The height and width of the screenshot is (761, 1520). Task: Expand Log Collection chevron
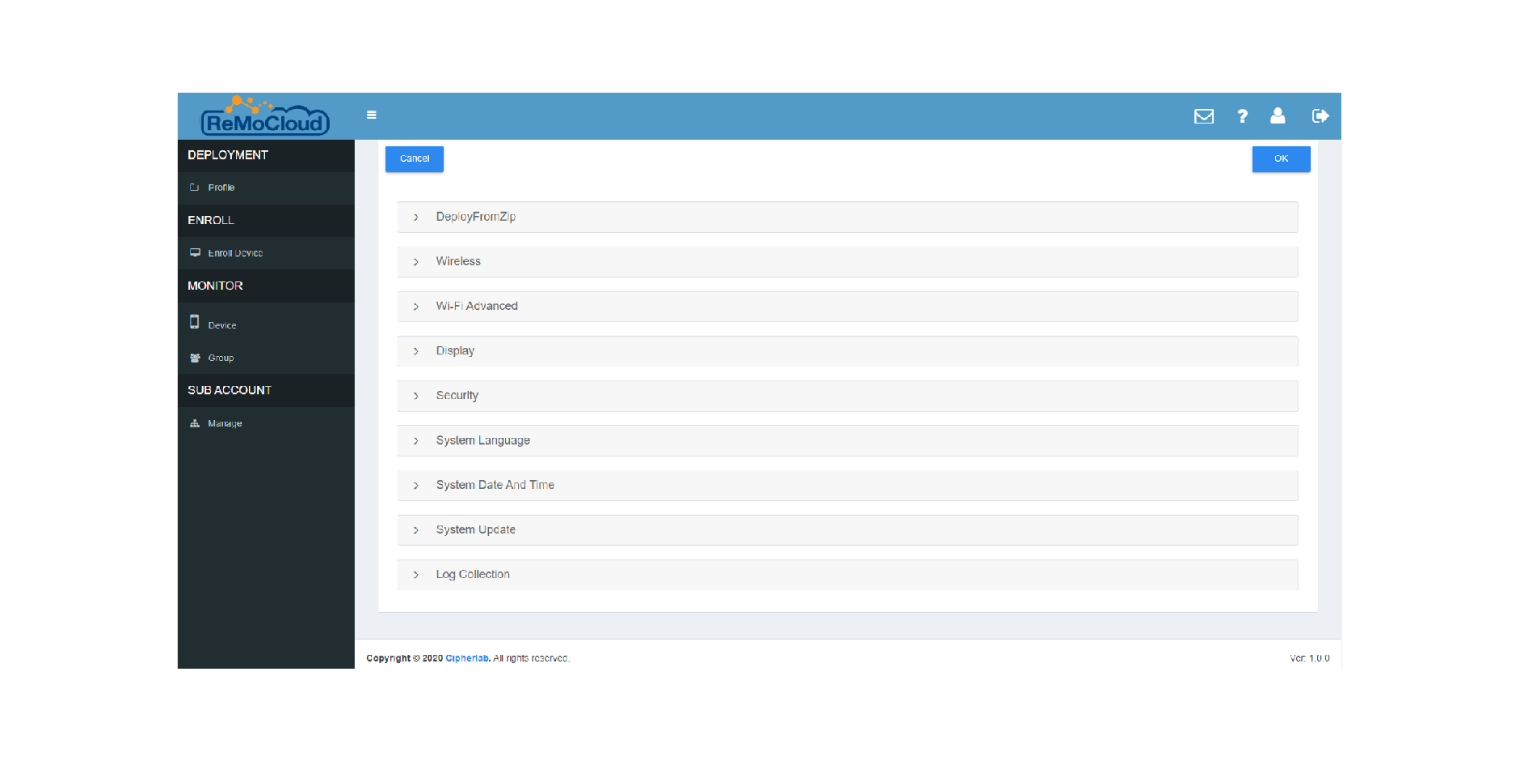[416, 575]
